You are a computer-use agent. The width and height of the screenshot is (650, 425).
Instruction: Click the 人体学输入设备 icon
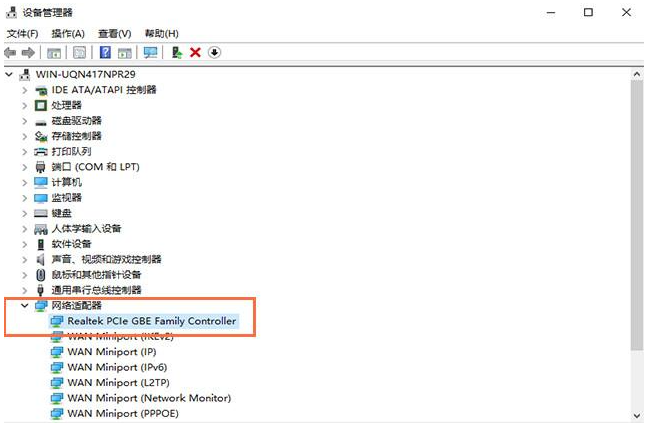pyautogui.click(x=41, y=229)
